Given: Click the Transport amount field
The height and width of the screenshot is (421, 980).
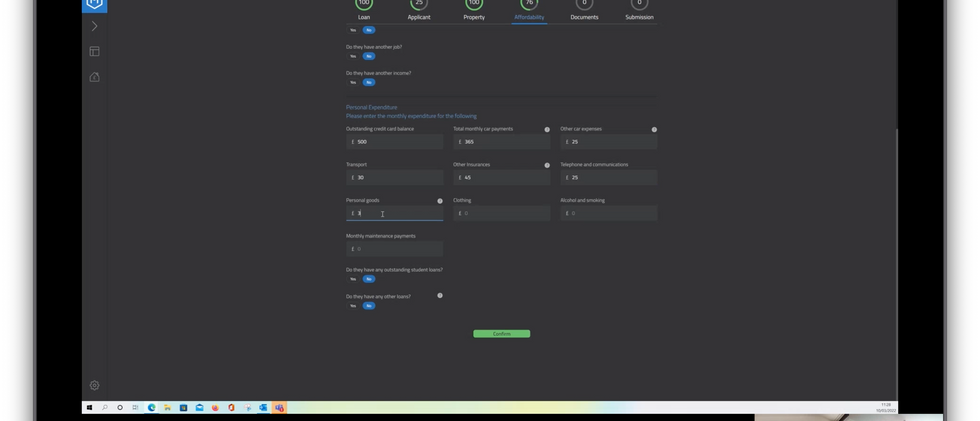Looking at the screenshot, I should (394, 177).
